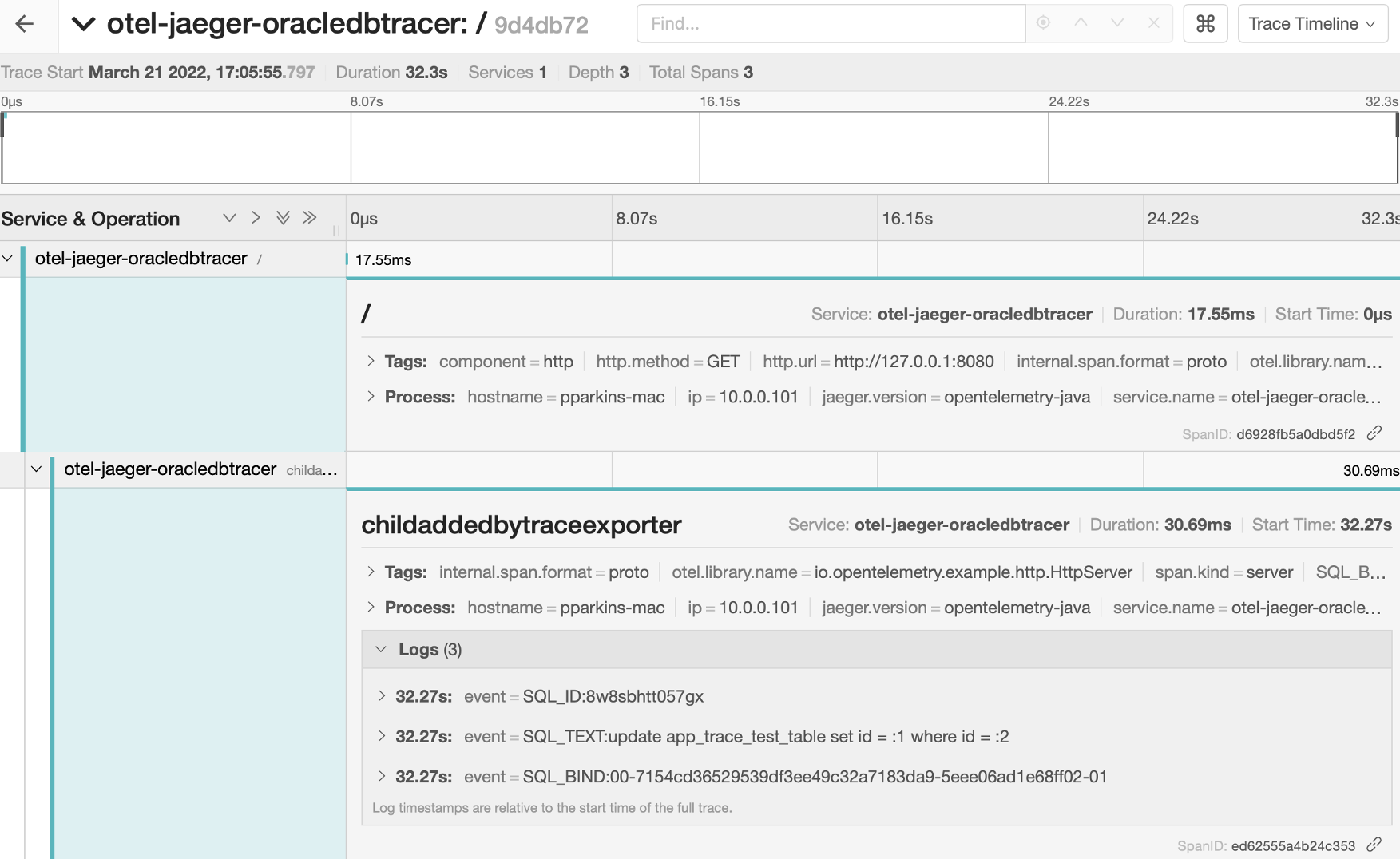The image size is (1400, 859).
Task: Toggle children of root otel-jaeger-oracledbtracer span
Action: [8, 259]
